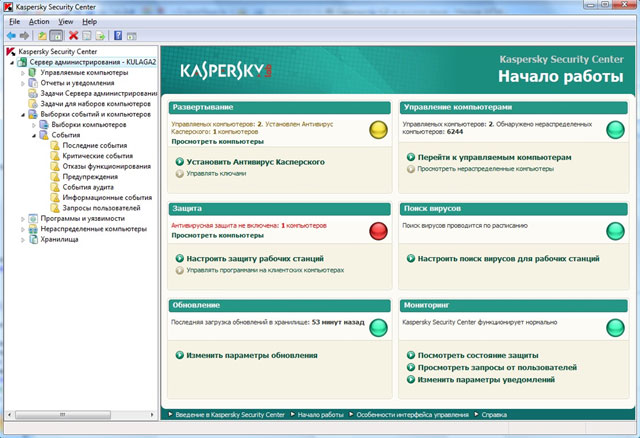
Task: Click the Kaspersky Security Center root tree icon
Action: (11, 51)
